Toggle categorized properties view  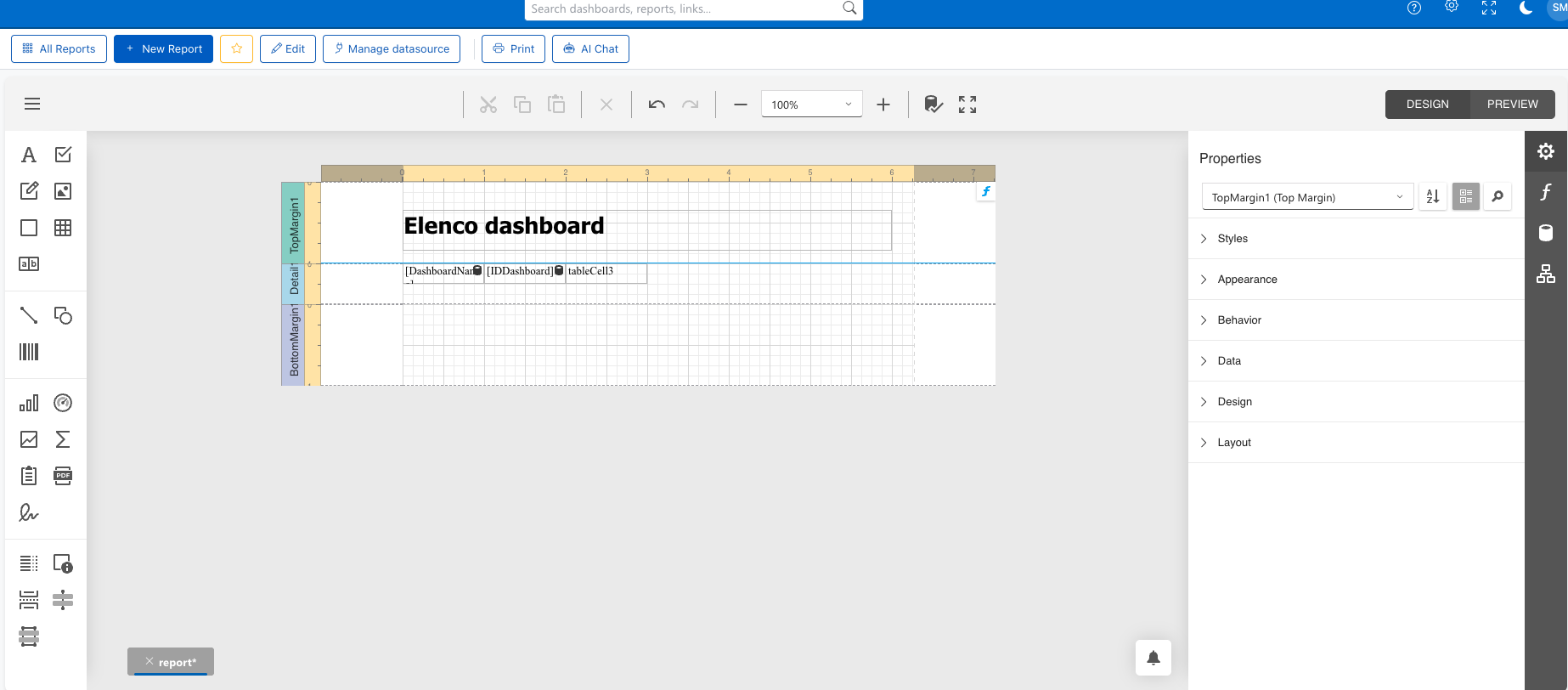click(x=1466, y=197)
